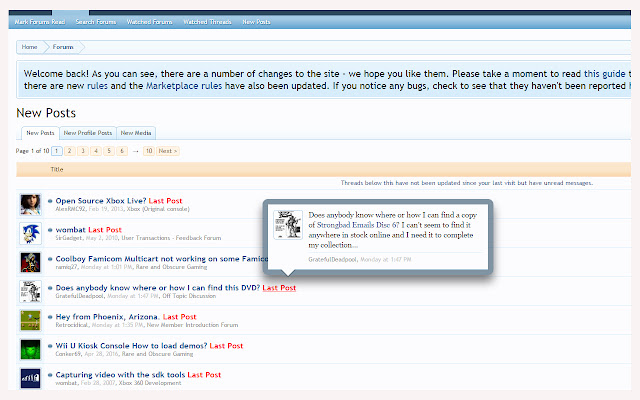This screenshot has height=400, width=640.
Task: Open 'this guide' link in welcome notice
Action: (604, 74)
